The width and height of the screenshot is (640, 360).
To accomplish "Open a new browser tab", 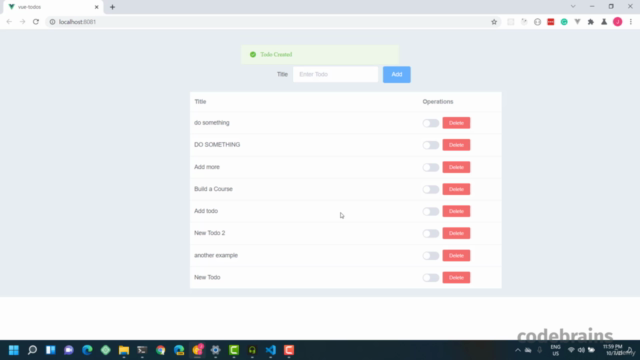I will 112,7.
